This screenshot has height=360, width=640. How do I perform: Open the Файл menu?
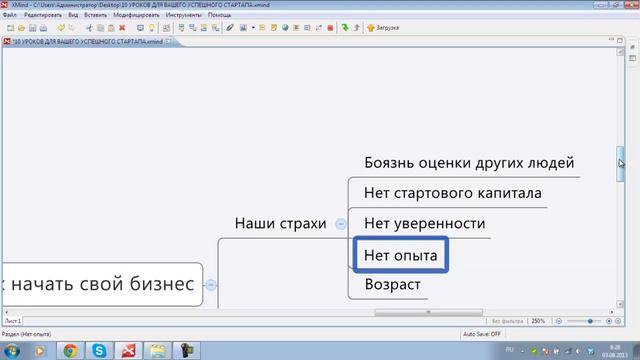coord(9,15)
